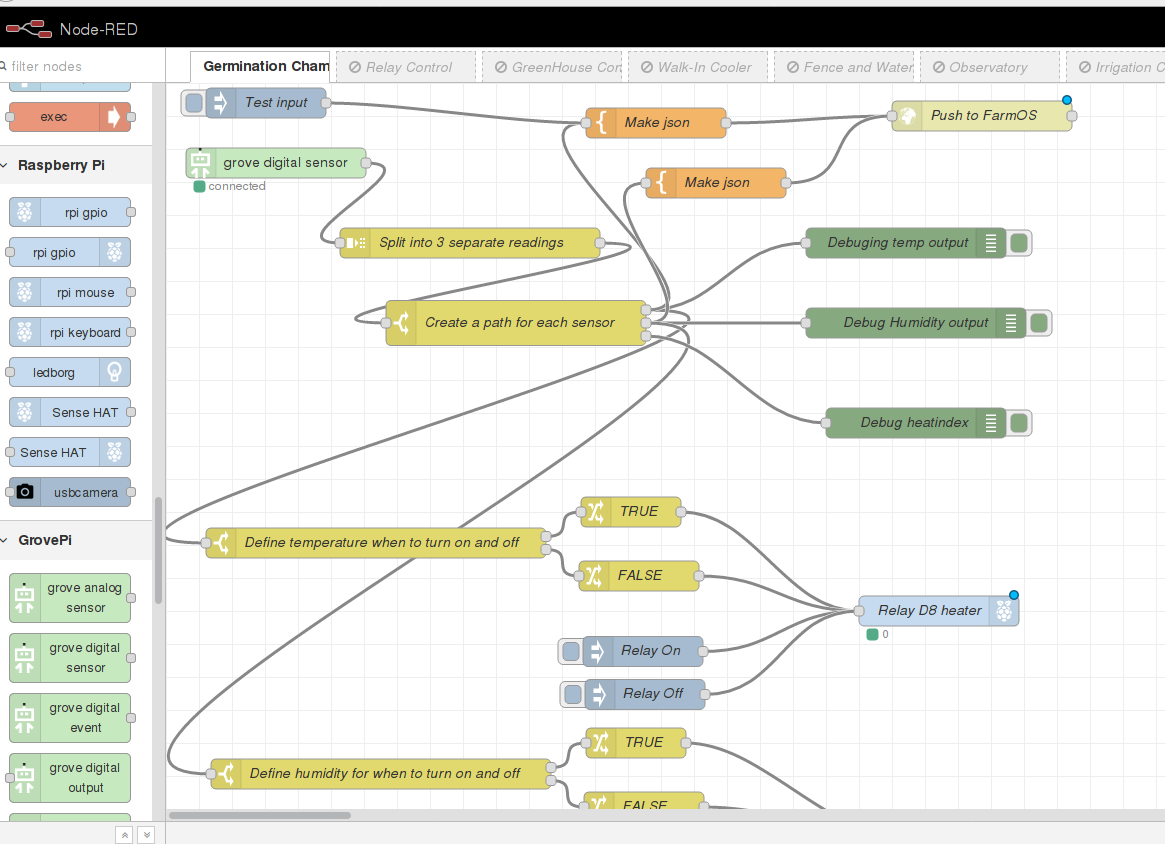Viewport: 1165px width, 844px height.
Task: Click the ledborg node lightbulb icon
Action: (116, 372)
